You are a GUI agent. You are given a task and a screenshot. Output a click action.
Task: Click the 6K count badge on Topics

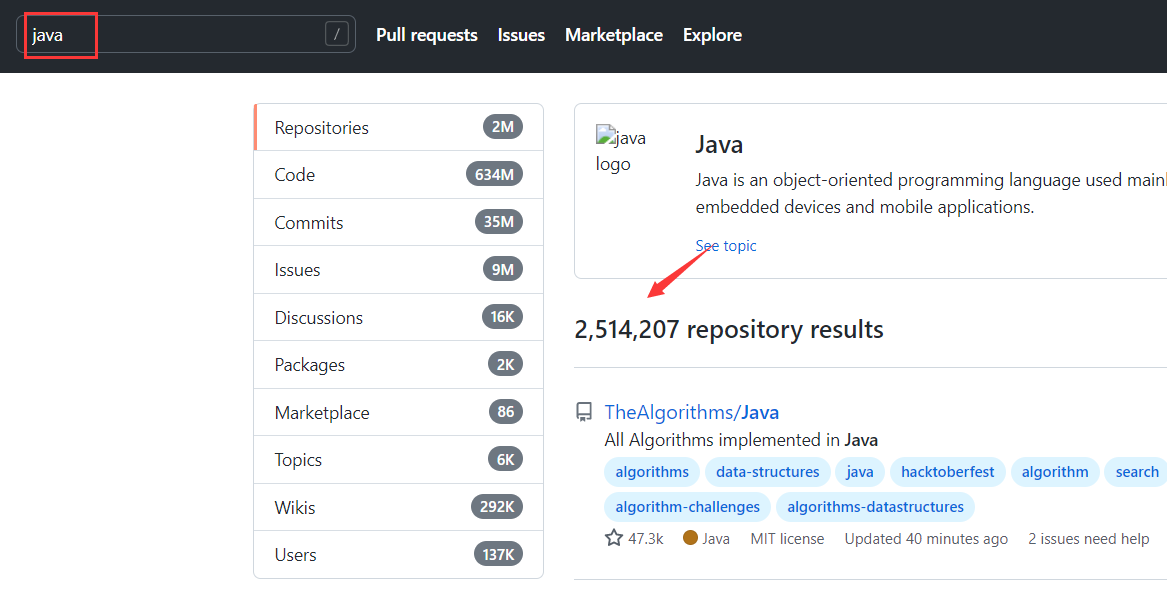click(505, 459)
